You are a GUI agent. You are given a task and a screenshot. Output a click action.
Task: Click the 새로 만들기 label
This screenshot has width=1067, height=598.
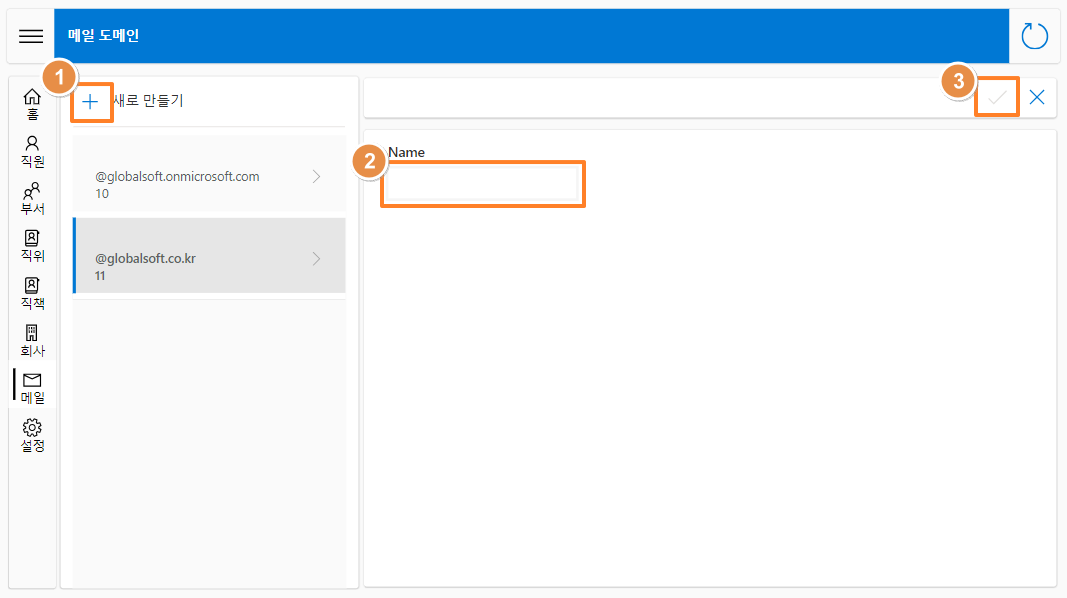click(148, 101)
